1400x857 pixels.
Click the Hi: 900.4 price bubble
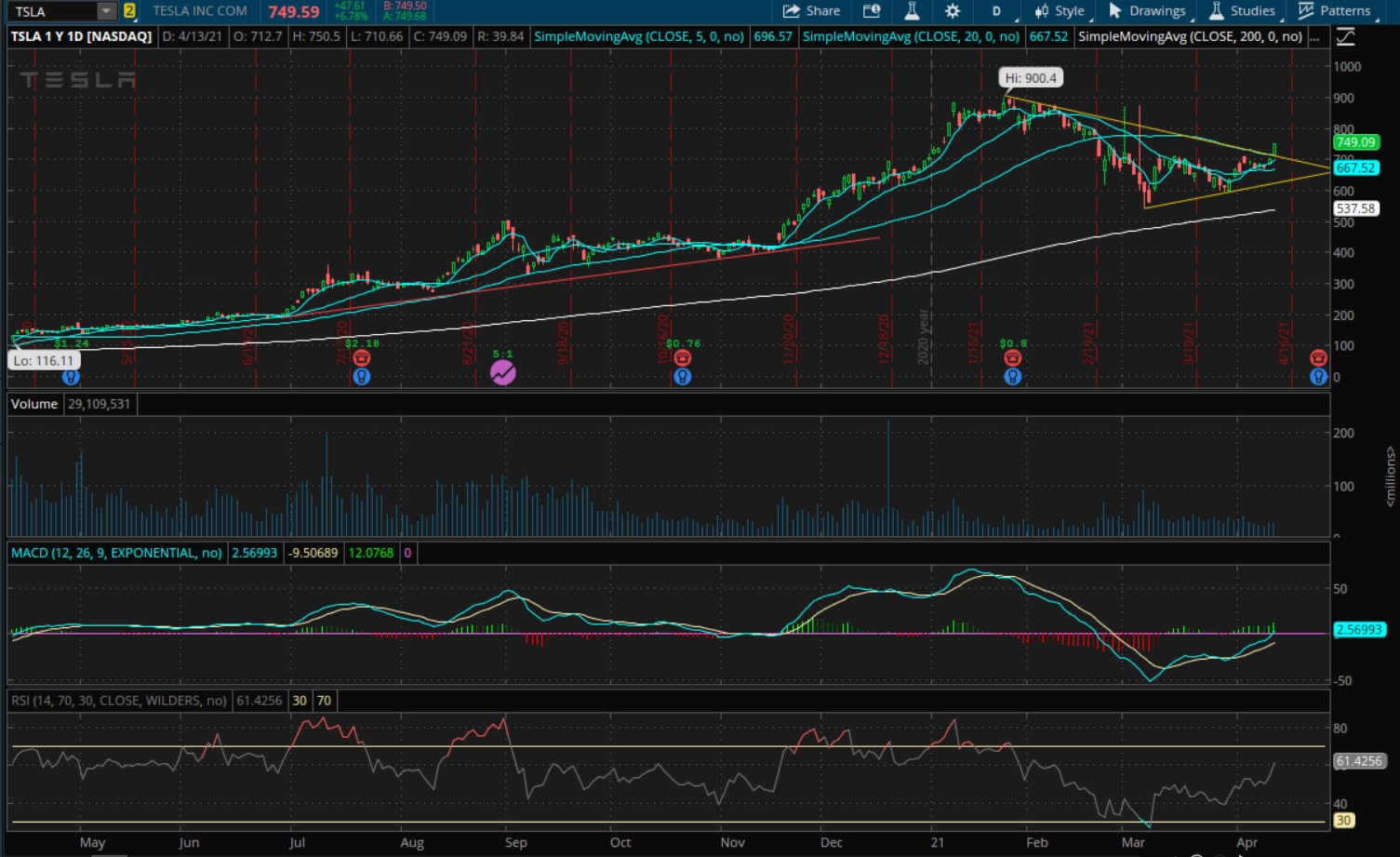pos(1031,78)
